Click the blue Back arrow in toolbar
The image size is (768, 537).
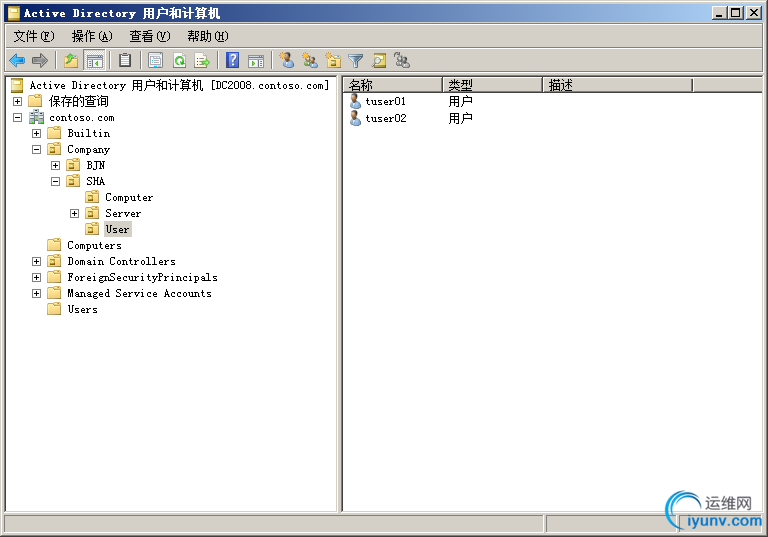click(17, 61)
